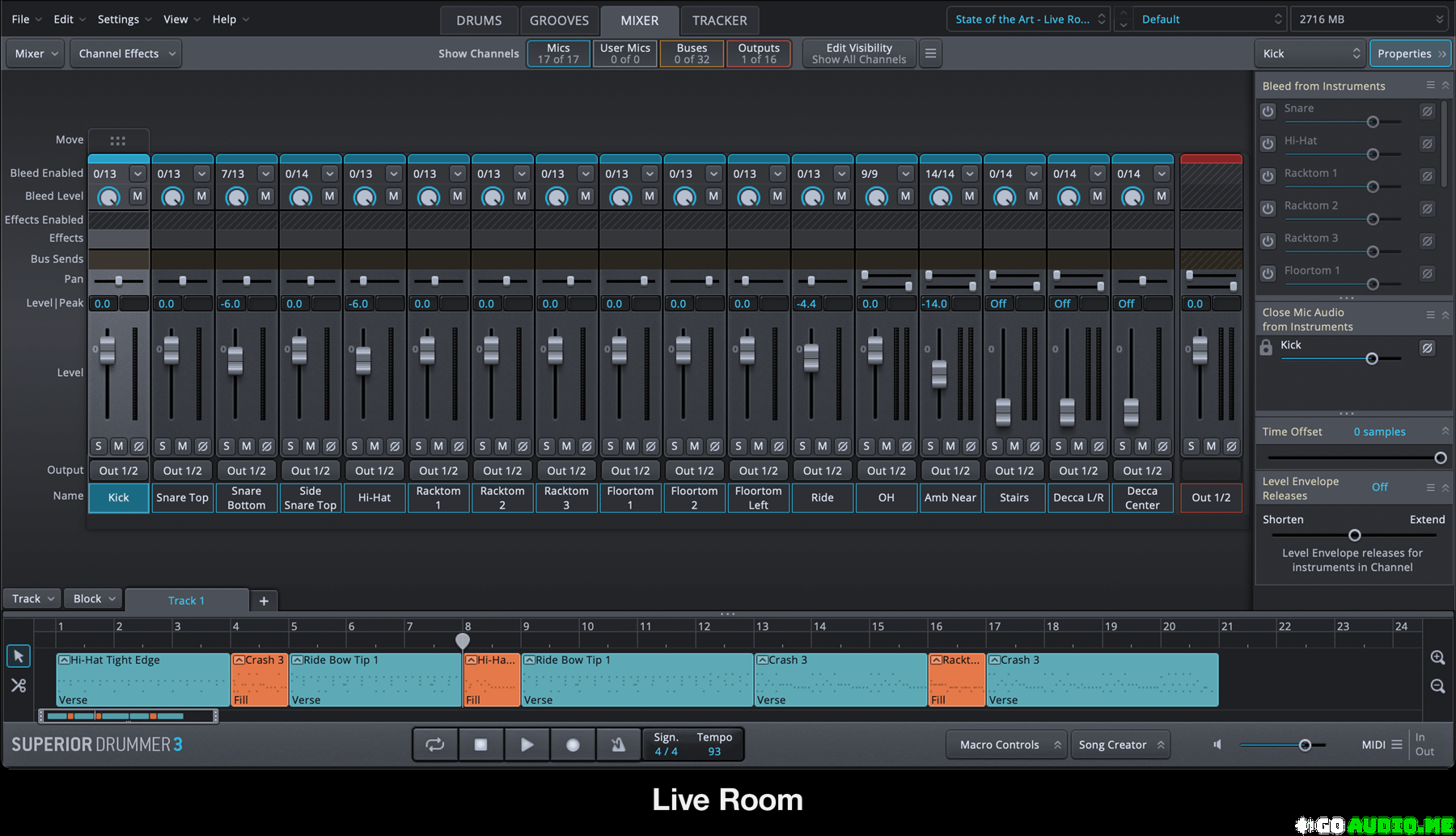Adjust the Shorten/Extend envelope slider
The height and width of the screenshot is (836, 1456).
coord(1355,535)
